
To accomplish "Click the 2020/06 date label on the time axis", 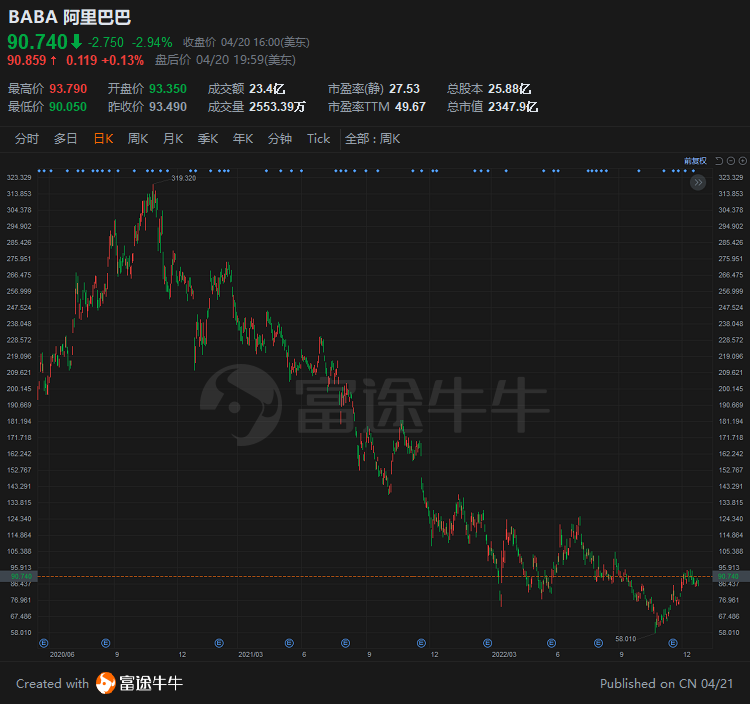I will click(x=62, y=654).
